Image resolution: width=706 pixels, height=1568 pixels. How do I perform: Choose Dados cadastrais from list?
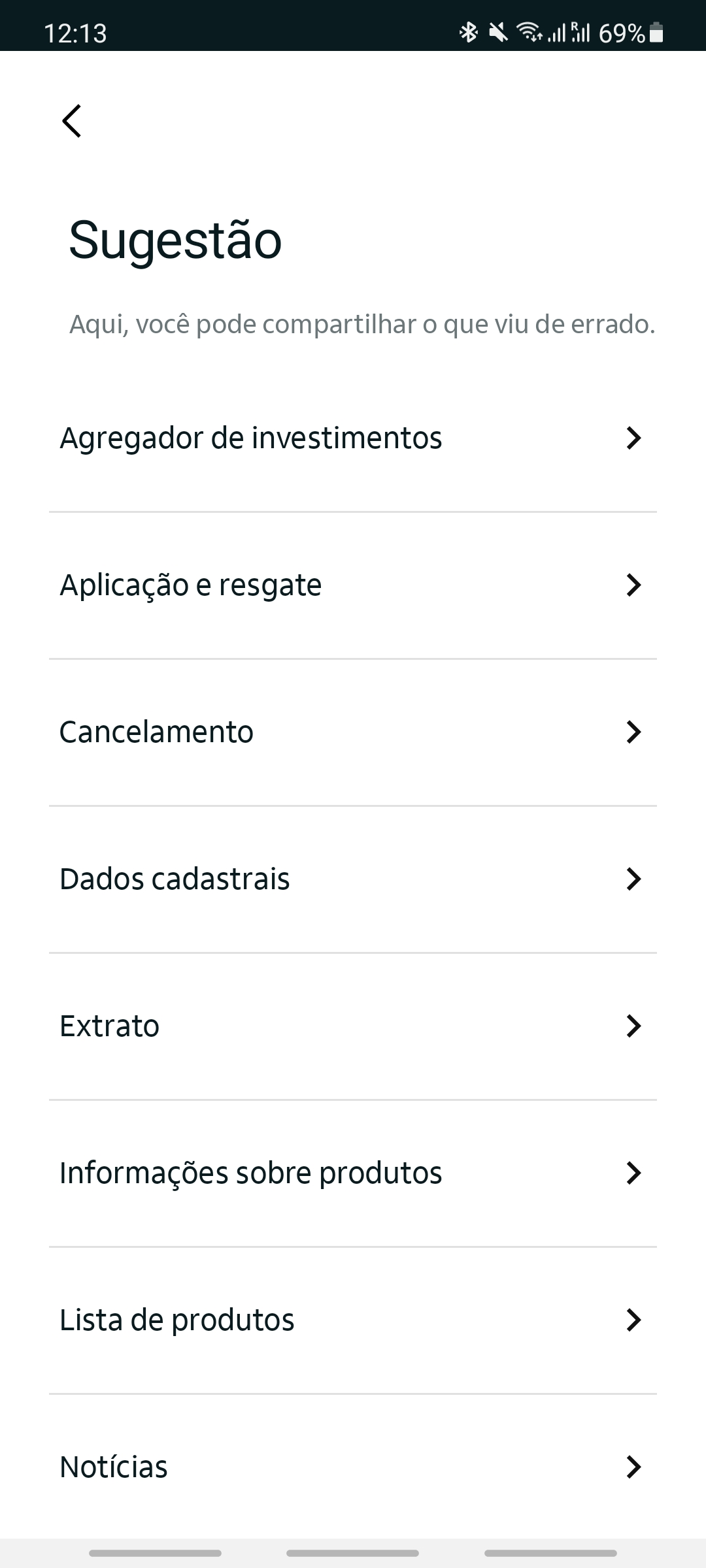(x=175, y=879)
